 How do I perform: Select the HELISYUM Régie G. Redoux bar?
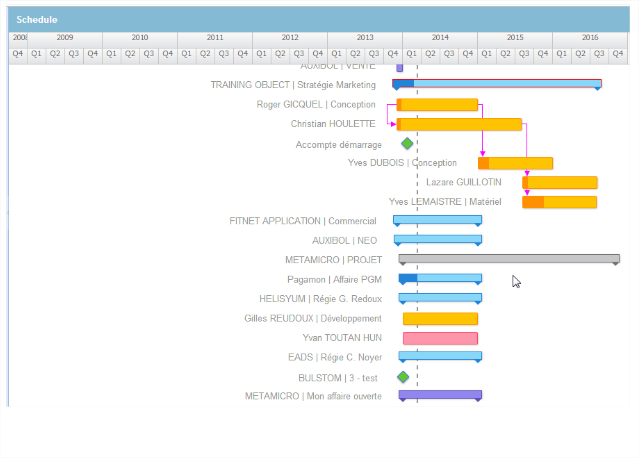point(440,298)
